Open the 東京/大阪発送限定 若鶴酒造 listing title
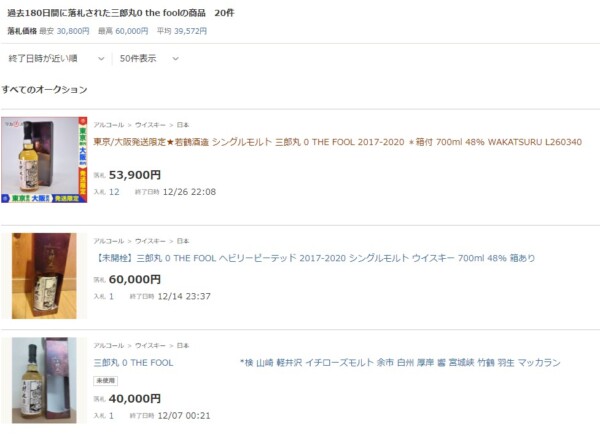This screenshot has height=437, width=600. pos(338,142)
